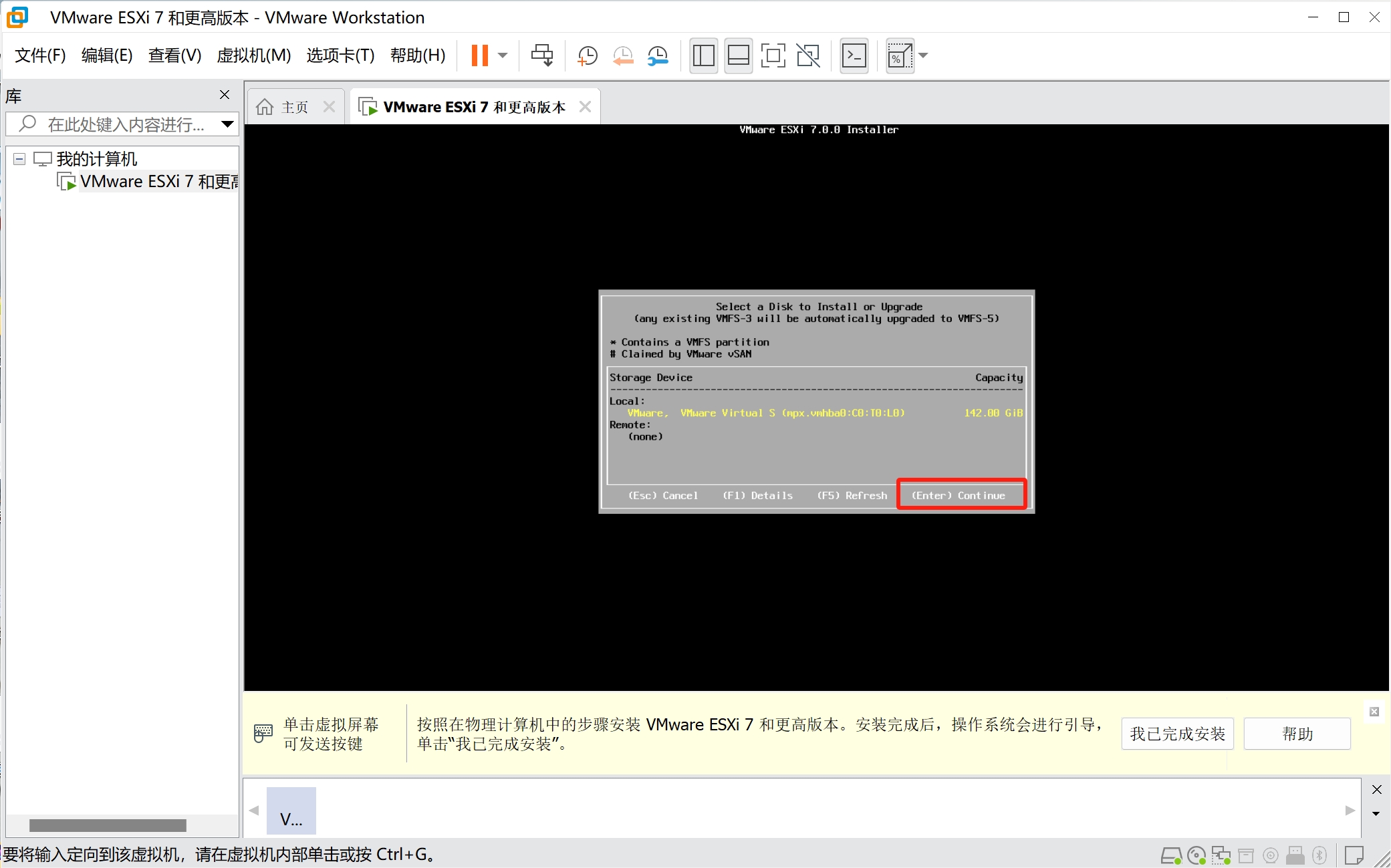Viewport: 1391px width, 868px height.
Task: Open the console view icon
Action: tap(854, 55)
